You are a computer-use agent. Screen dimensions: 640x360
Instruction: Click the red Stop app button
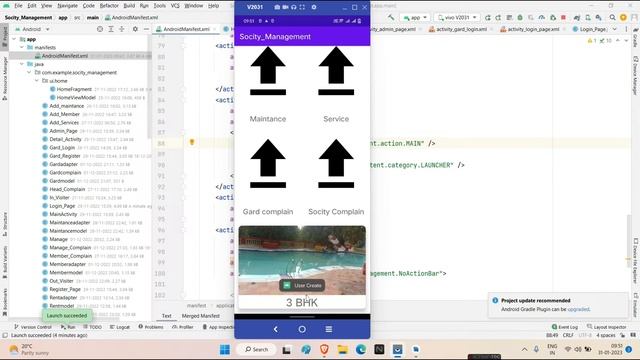pyautogui.click(x=563, y=18)
